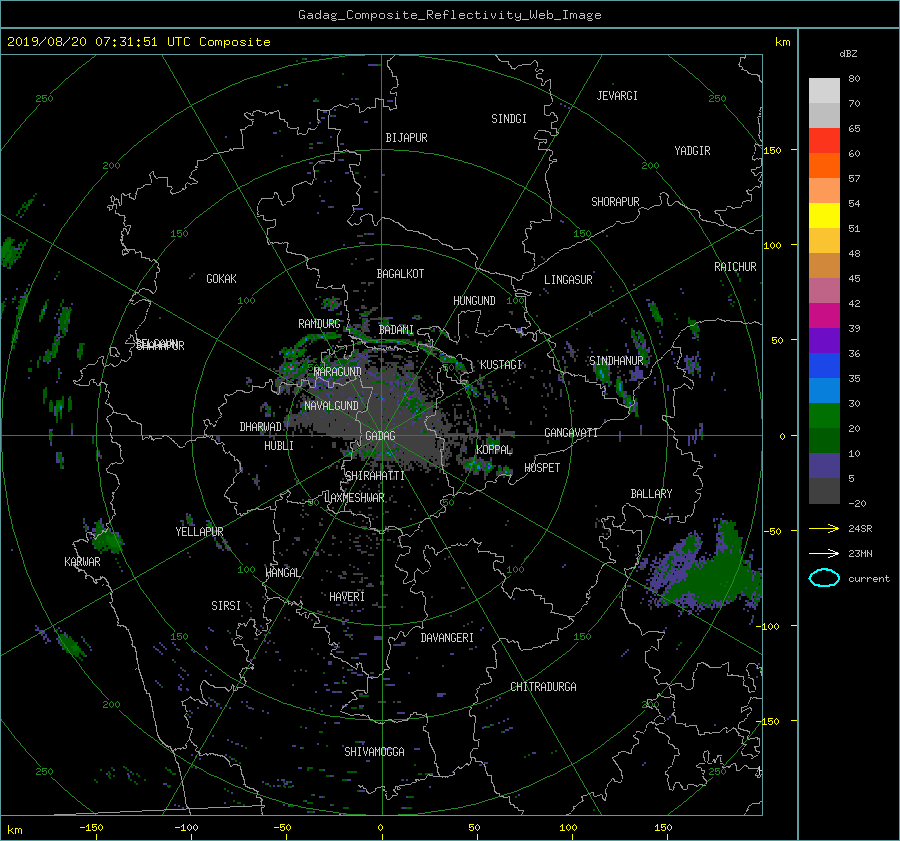Click the white 23MN arrow icon
The image size is (900, 841).
click(824, 553)
